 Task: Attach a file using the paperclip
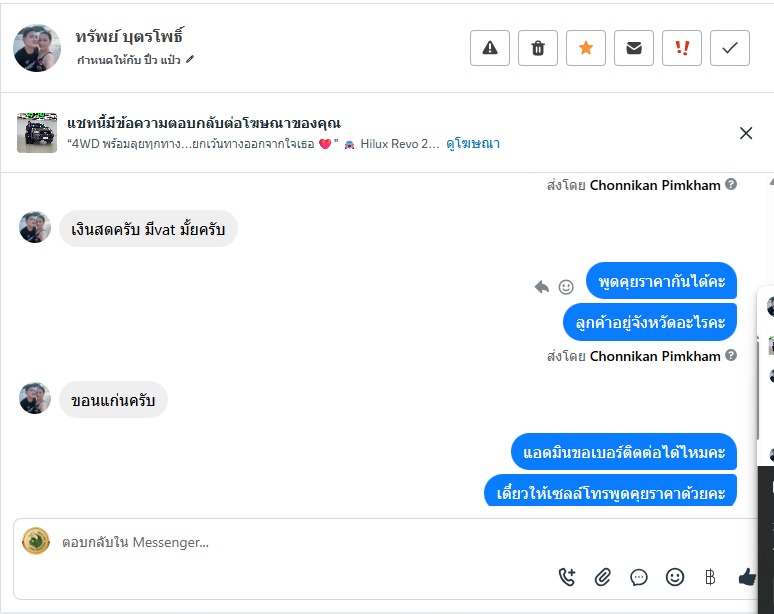(x=603, y=577)
